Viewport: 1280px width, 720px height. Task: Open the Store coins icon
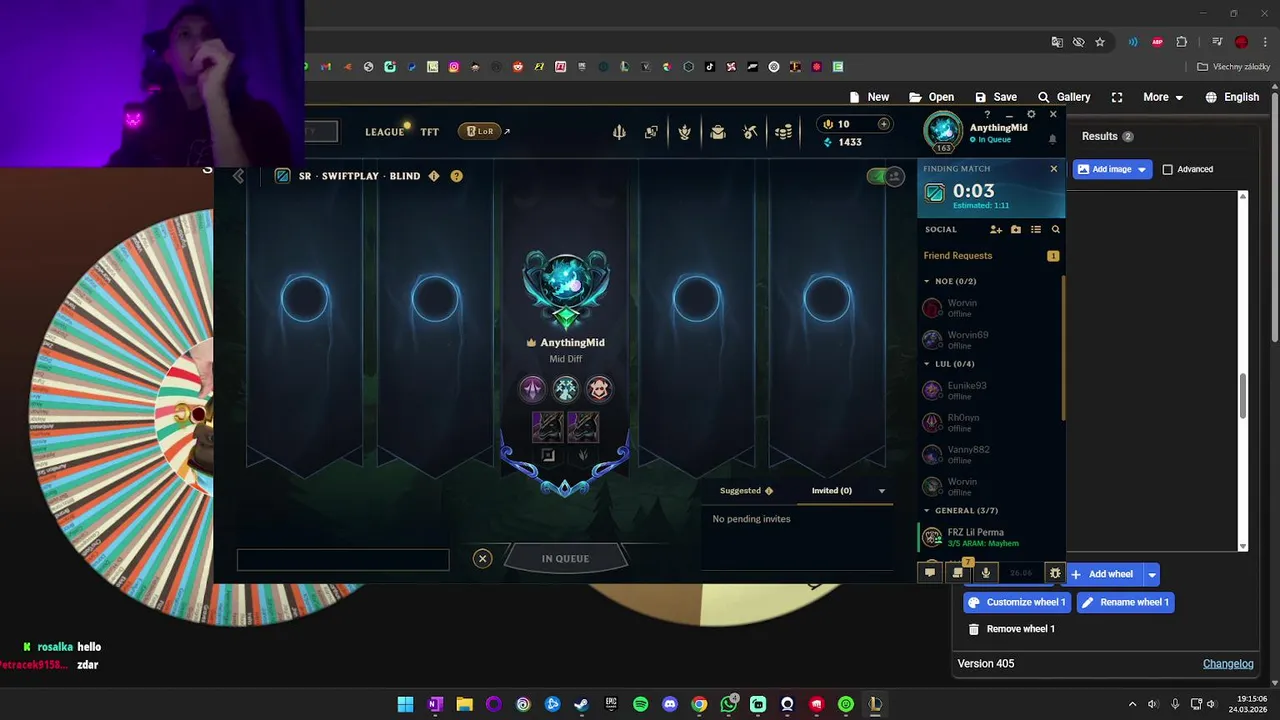[783, 132]
